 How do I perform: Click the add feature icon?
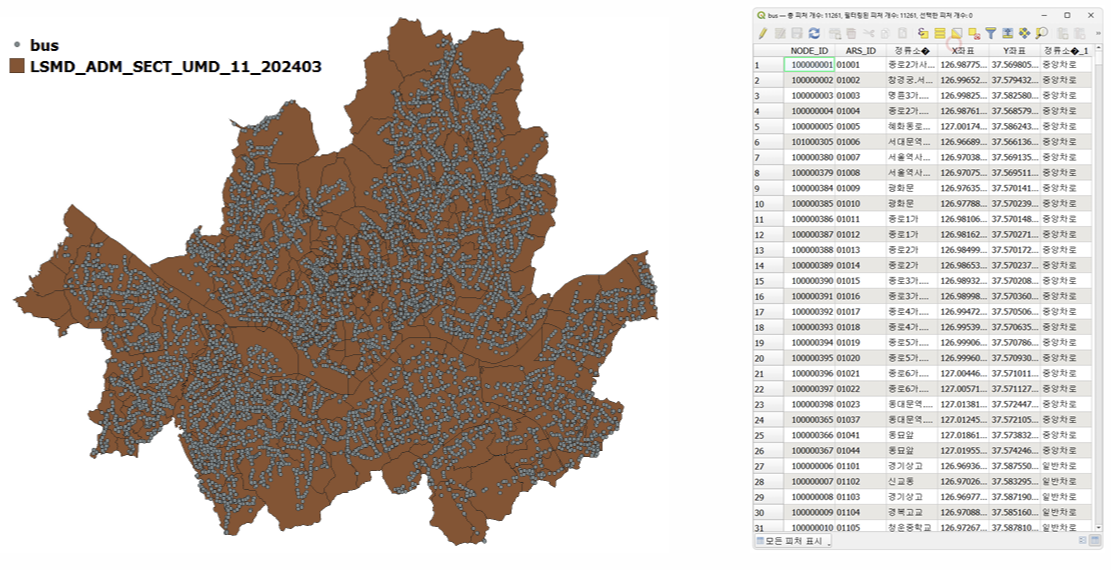point(835,33)
